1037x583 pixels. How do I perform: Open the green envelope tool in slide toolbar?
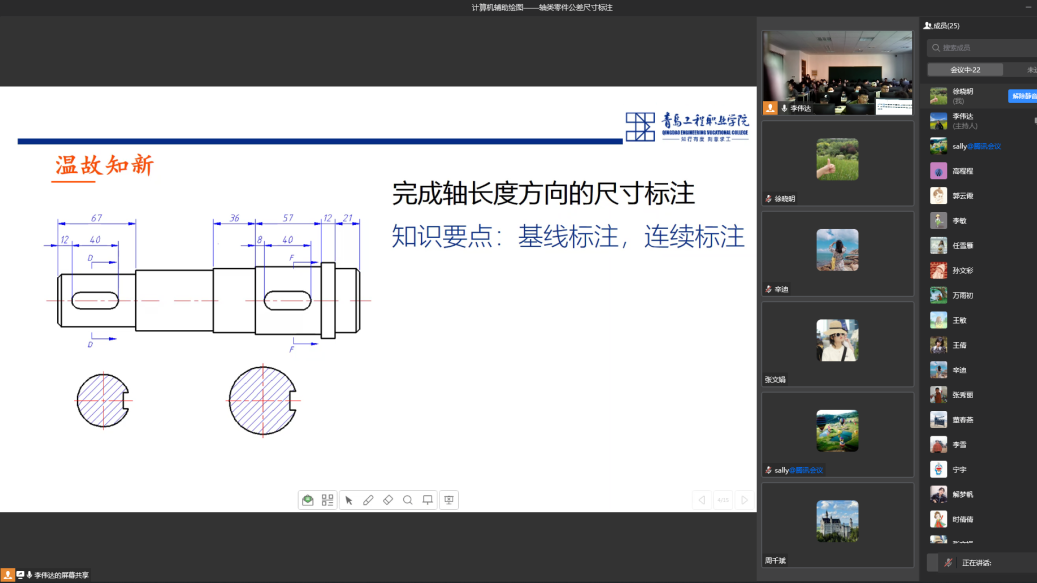[x=308, y=500]
